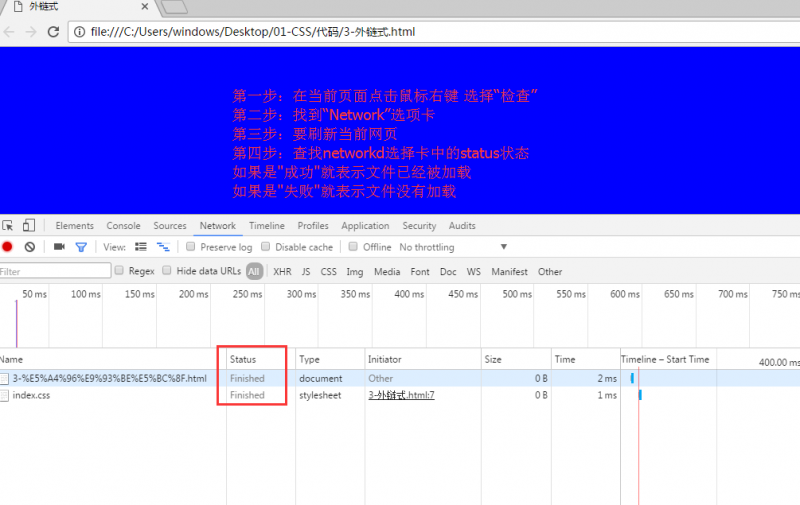Check the Disable cache option

[266, 247]
